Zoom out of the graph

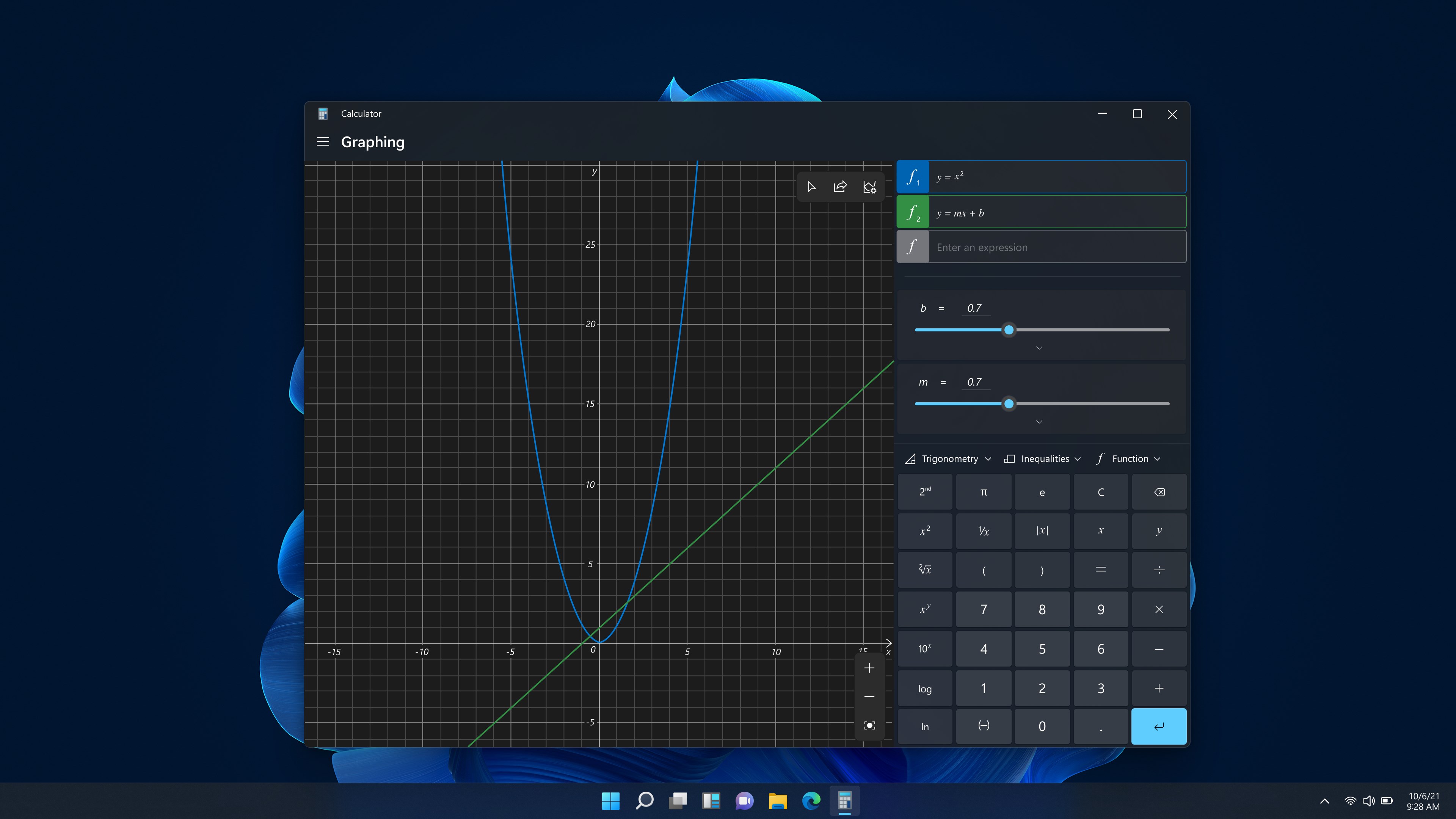(869, 697)
